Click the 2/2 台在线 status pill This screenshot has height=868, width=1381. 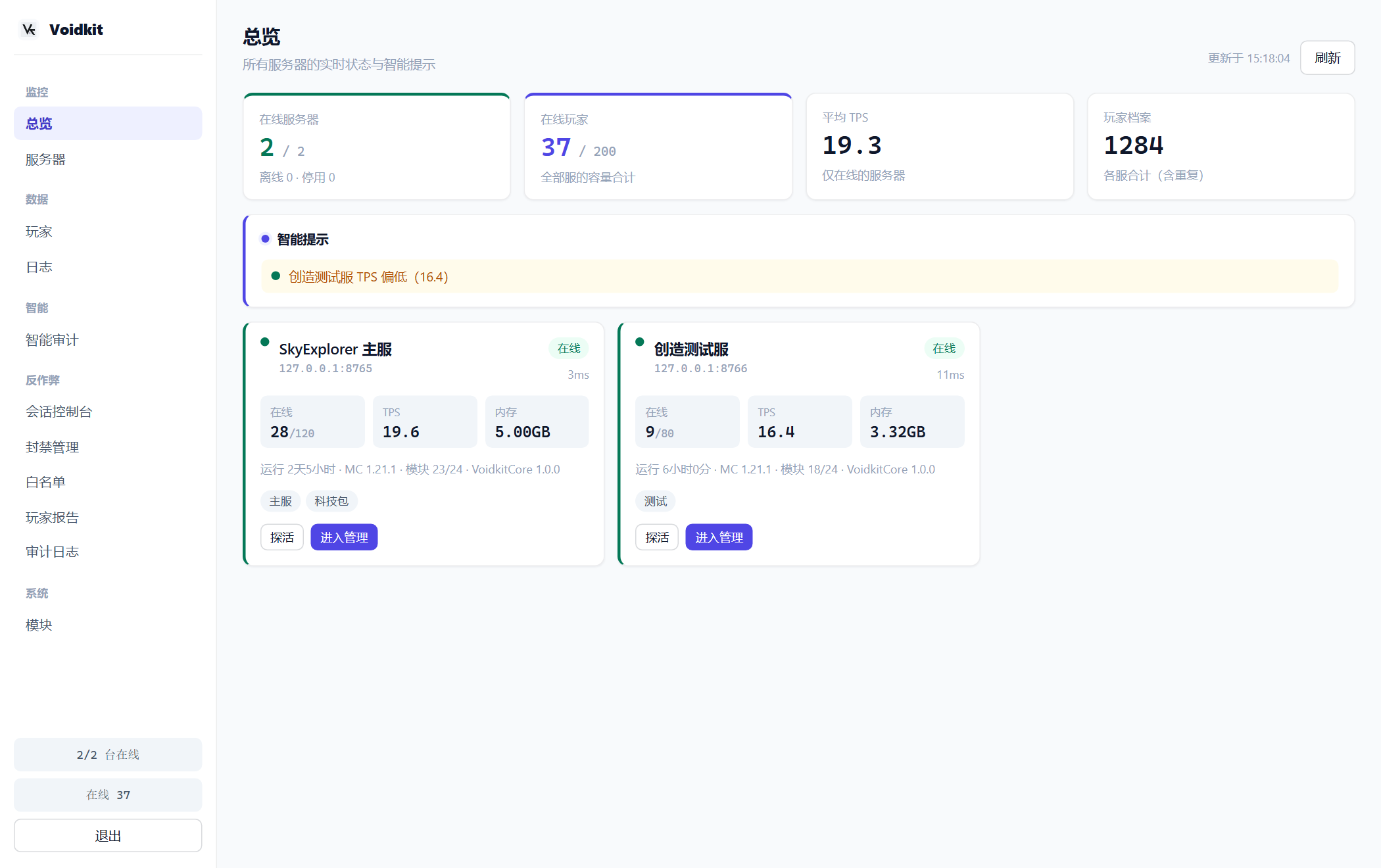click(108, 754)
